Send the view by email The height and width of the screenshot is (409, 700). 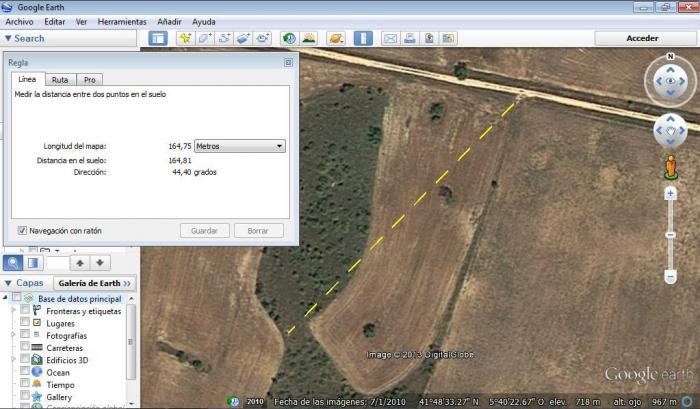pyautogui.click(x=390, y=38)
